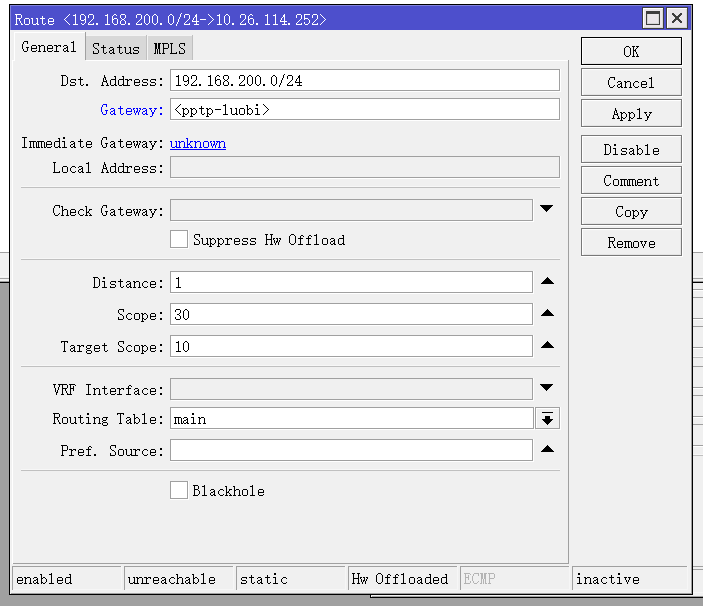703x606 pixels.
Task: Tick the Blackhole checkbox
Action: [179, 490]
